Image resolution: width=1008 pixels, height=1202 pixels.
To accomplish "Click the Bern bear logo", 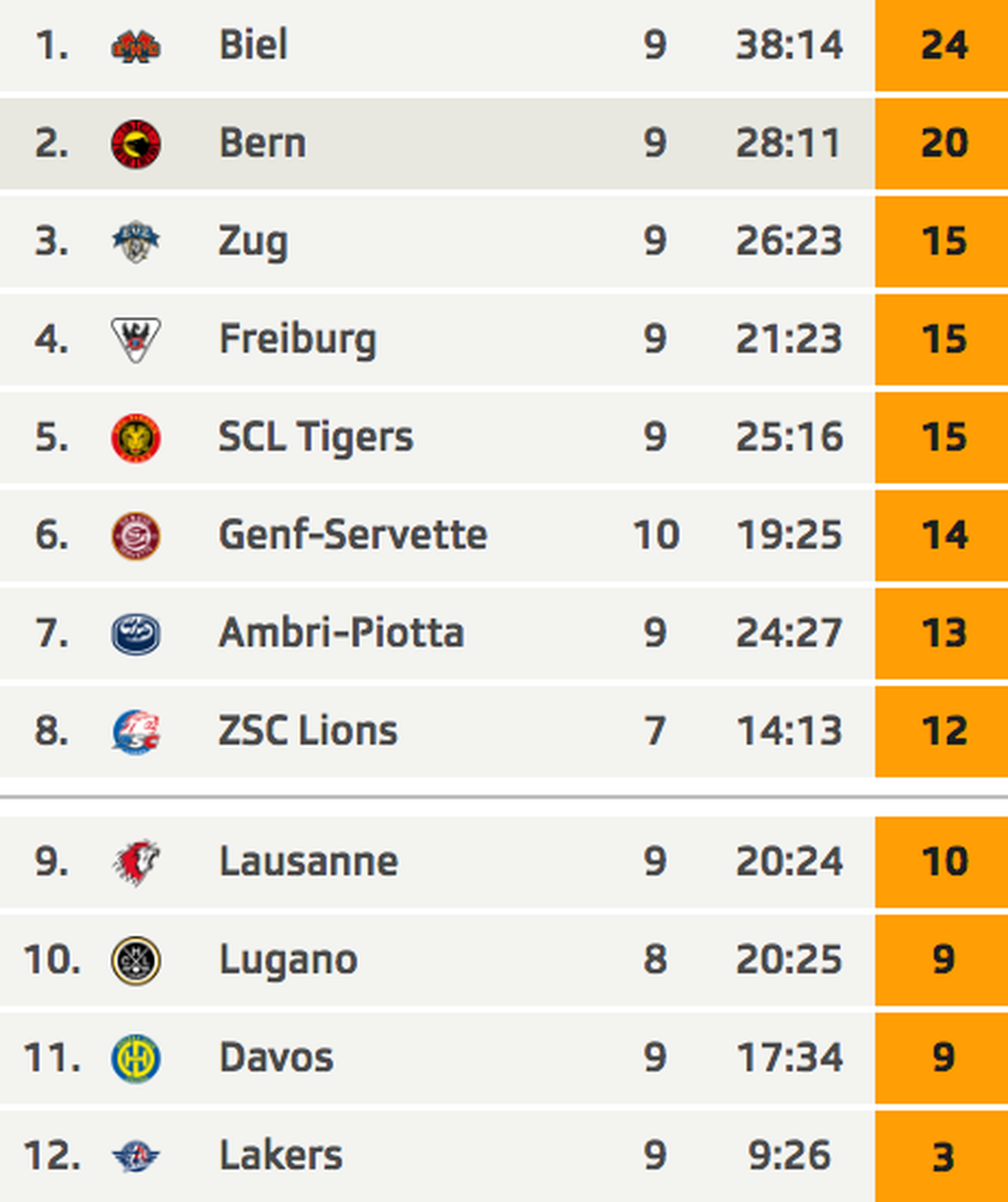I will click(136, 144).
